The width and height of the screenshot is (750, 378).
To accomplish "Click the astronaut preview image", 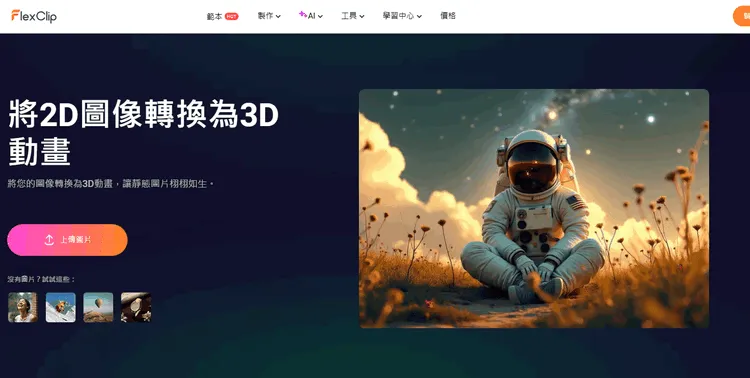I will coord(534,209).
